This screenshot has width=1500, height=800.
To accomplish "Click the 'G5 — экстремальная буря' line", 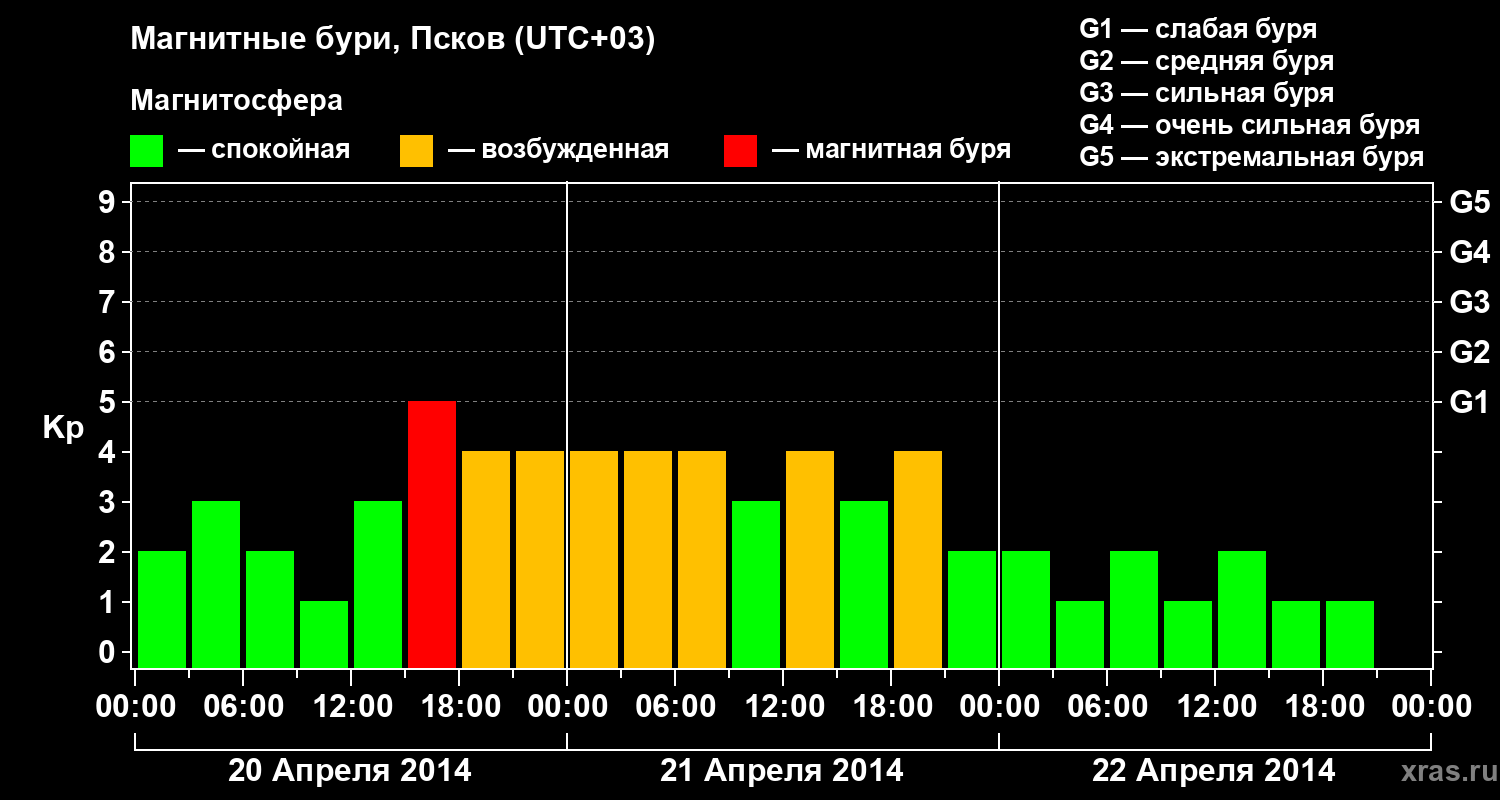I will (1252, 158).
